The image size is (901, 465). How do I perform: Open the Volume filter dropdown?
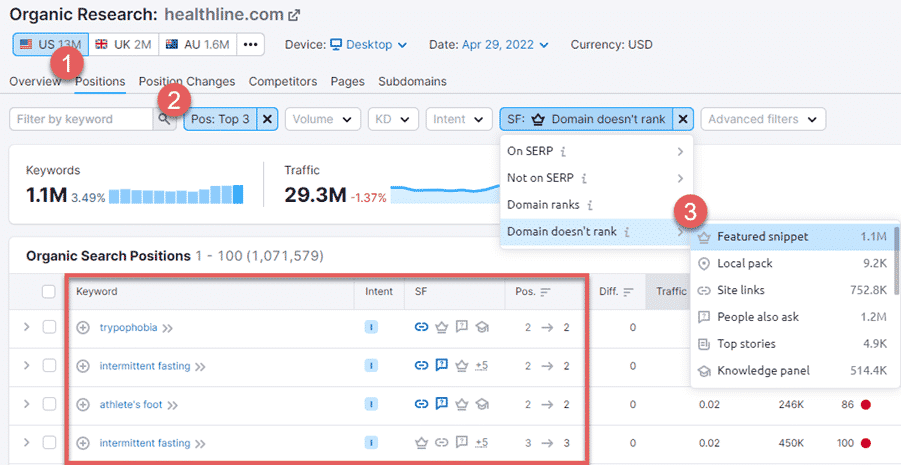(323, 119)
